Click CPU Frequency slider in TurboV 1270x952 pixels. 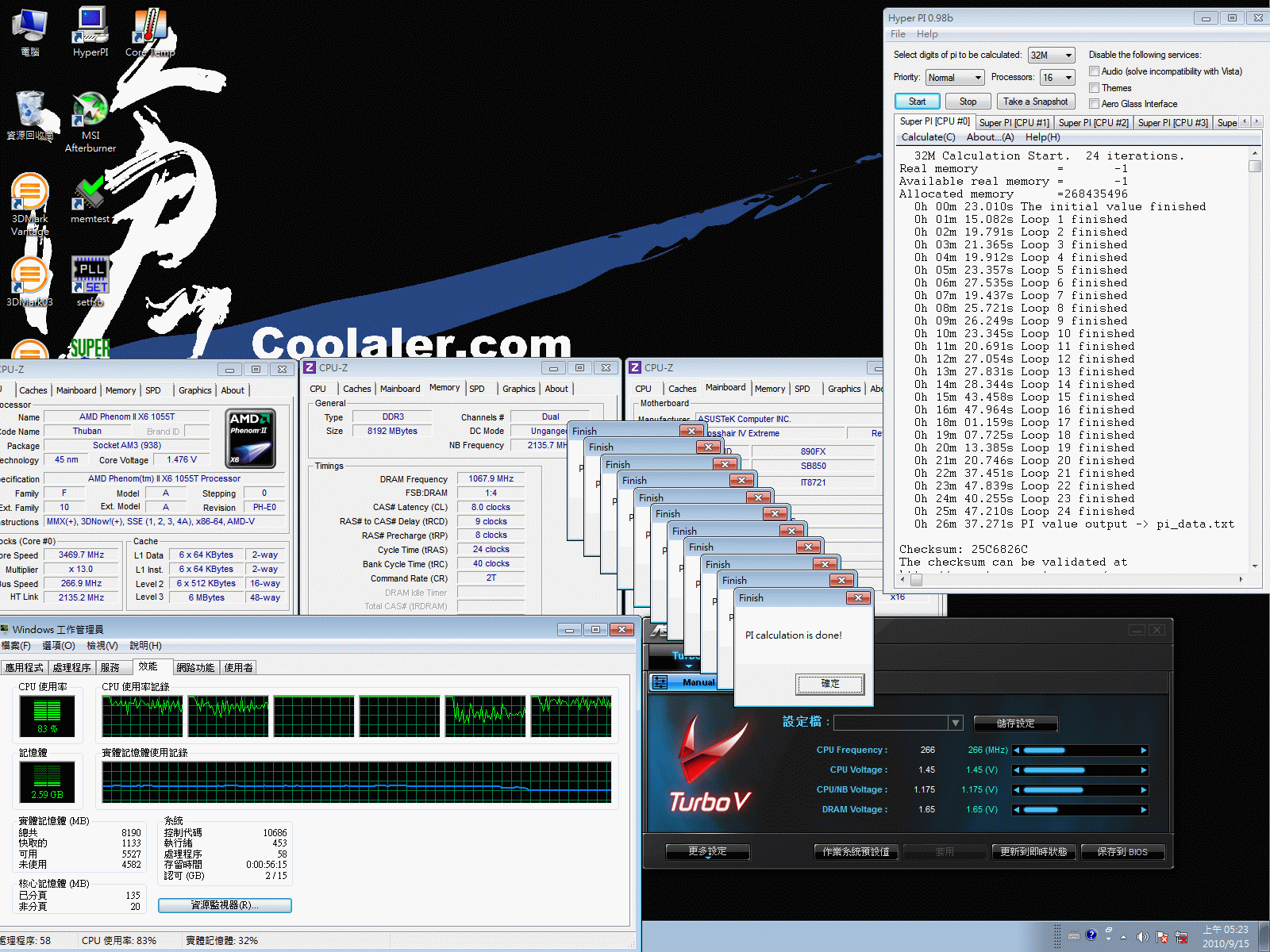(x=1079, y=750)
